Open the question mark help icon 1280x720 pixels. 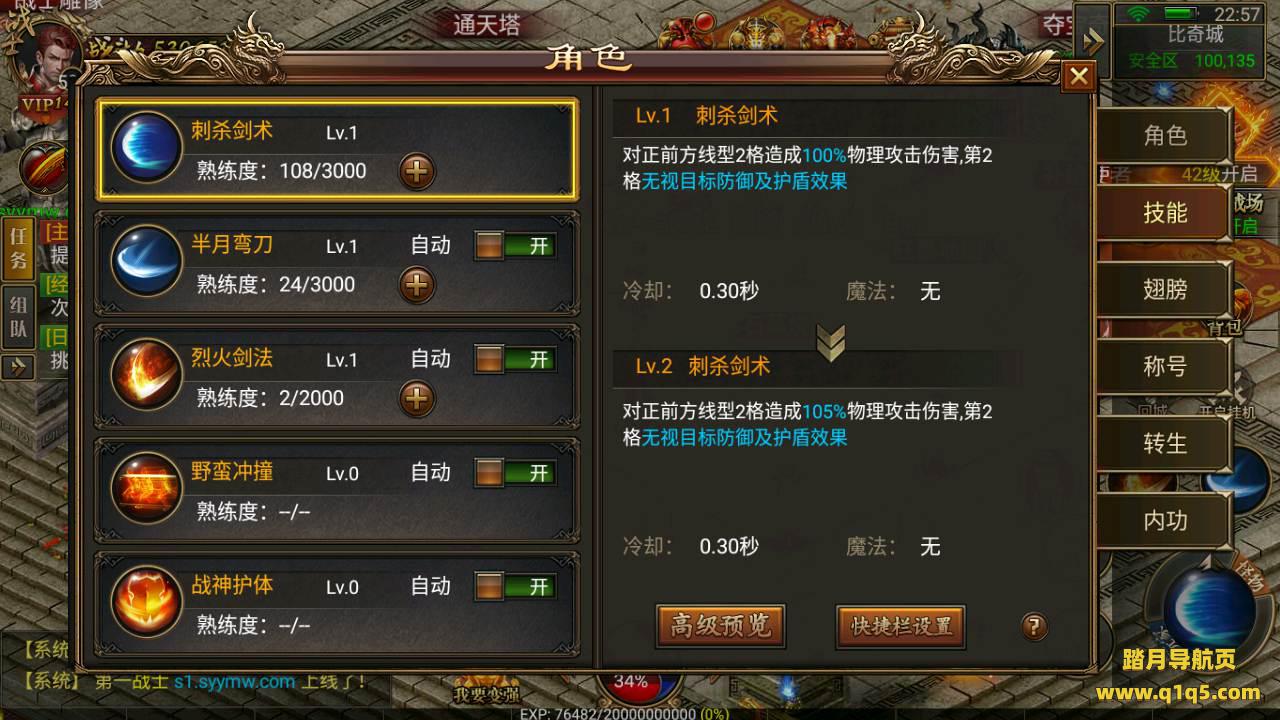click(1034, 627)
